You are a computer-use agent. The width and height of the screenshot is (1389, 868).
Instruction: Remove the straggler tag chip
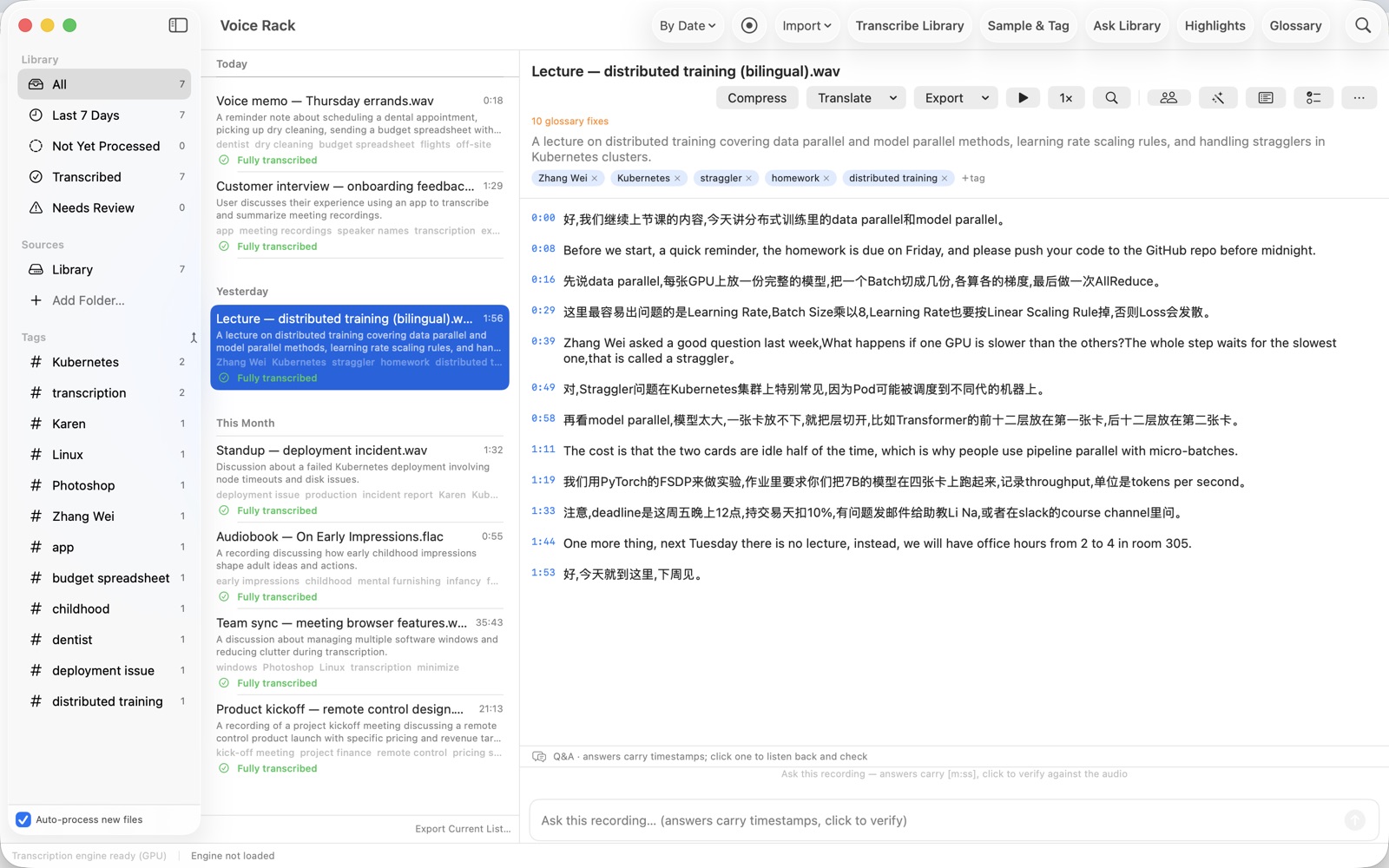pyautogui.click(x=748, y=179)
